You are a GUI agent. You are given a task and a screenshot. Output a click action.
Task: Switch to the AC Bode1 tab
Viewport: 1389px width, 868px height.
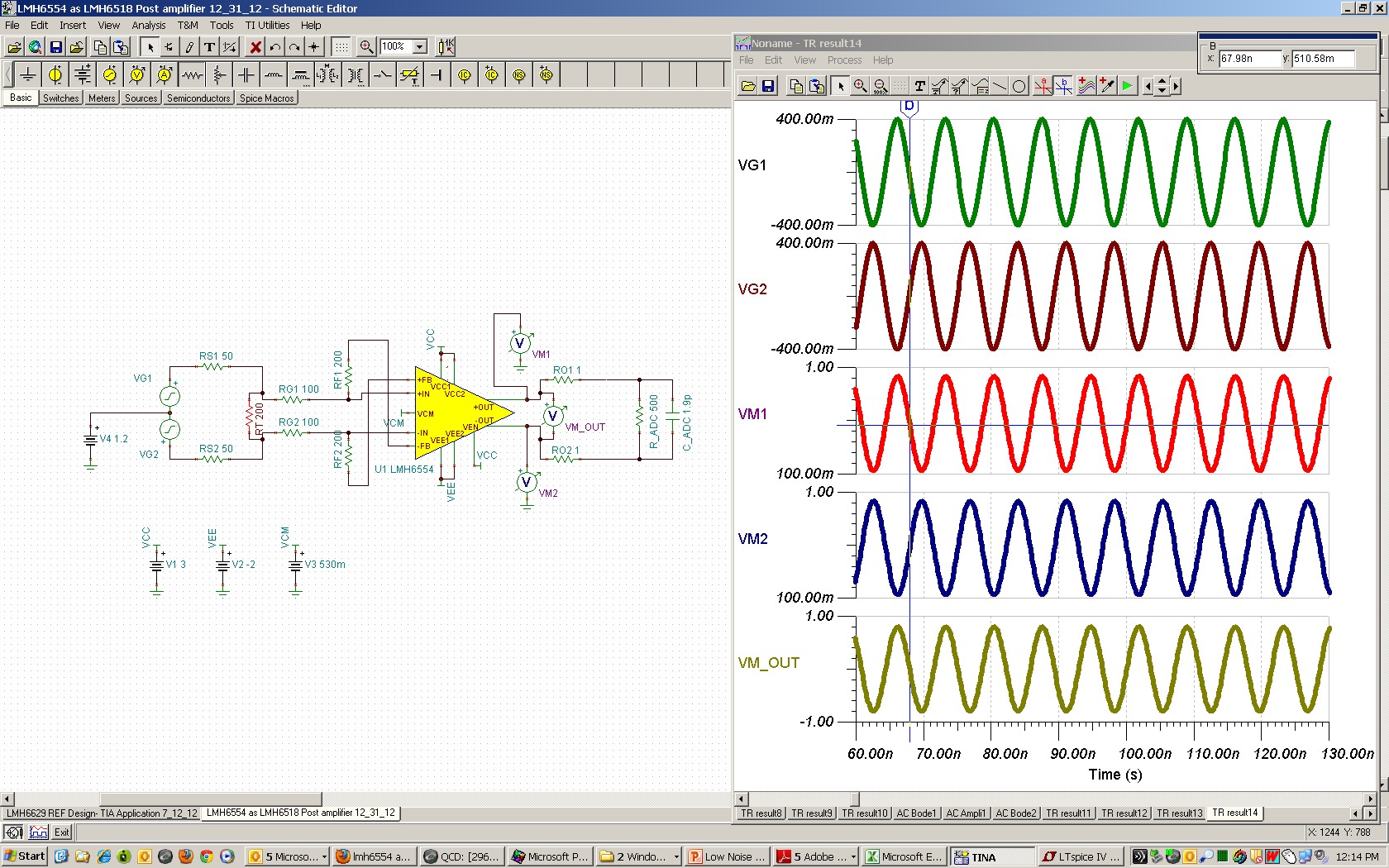[x=916, y=813]
